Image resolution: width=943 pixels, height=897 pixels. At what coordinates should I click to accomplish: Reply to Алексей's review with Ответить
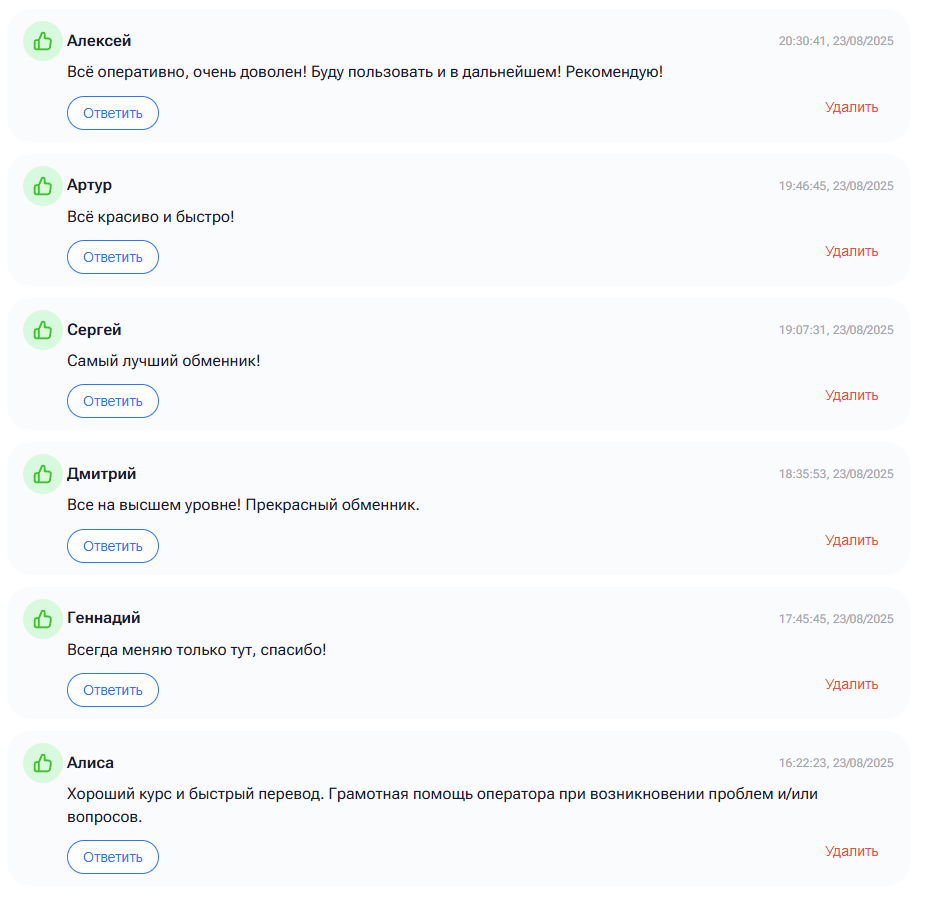113,113
